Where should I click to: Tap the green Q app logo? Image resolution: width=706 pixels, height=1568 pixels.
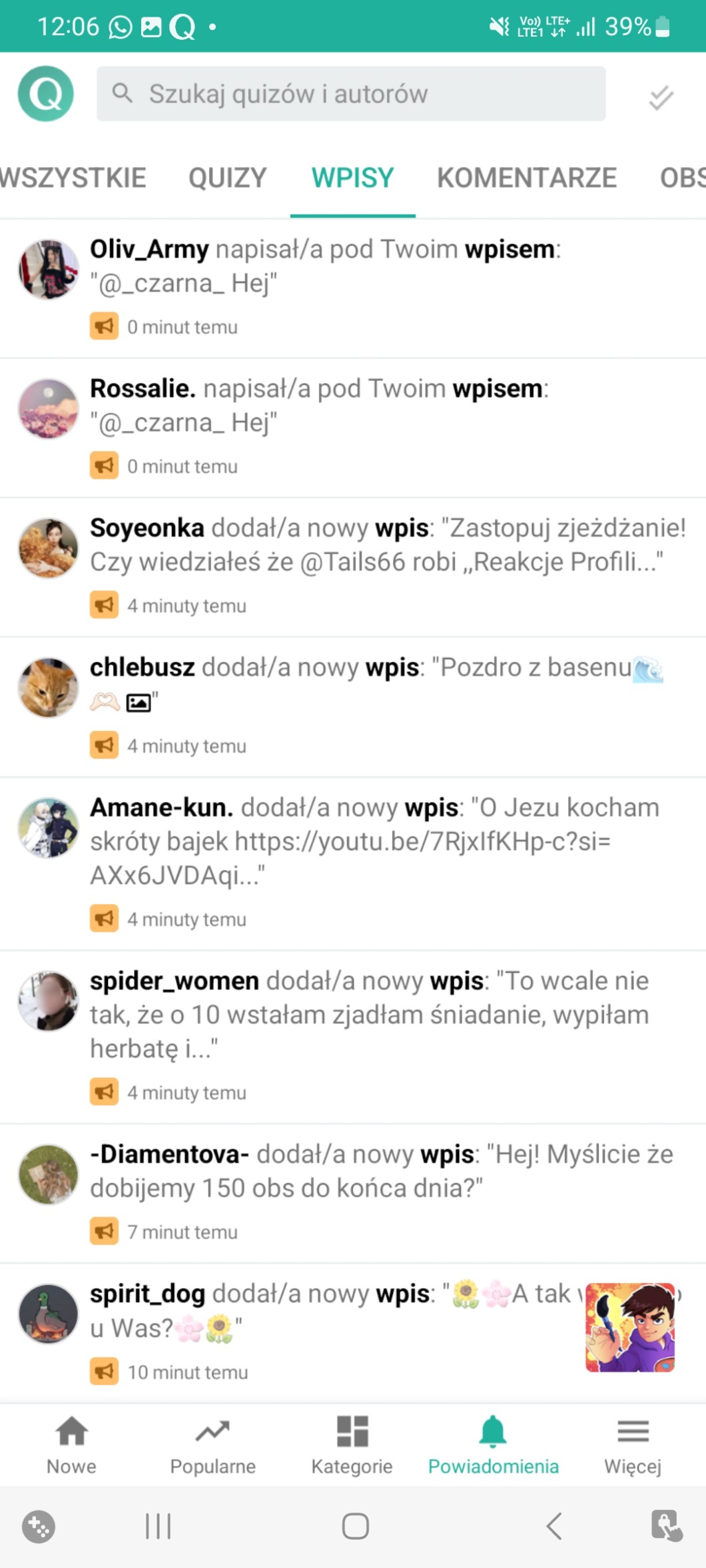tap(46, 93)
